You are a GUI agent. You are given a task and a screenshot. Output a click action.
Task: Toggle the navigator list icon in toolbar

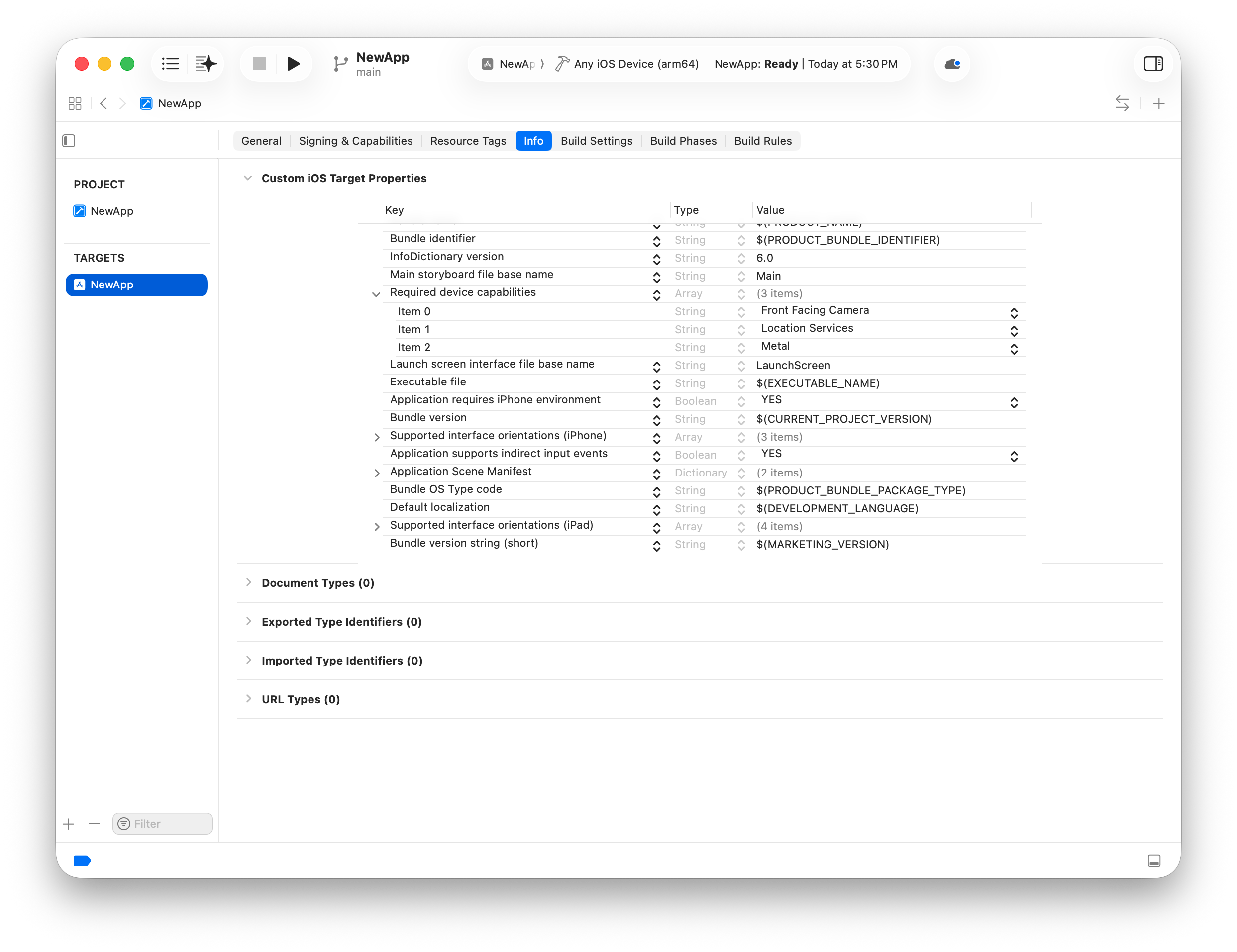(170, 64)
